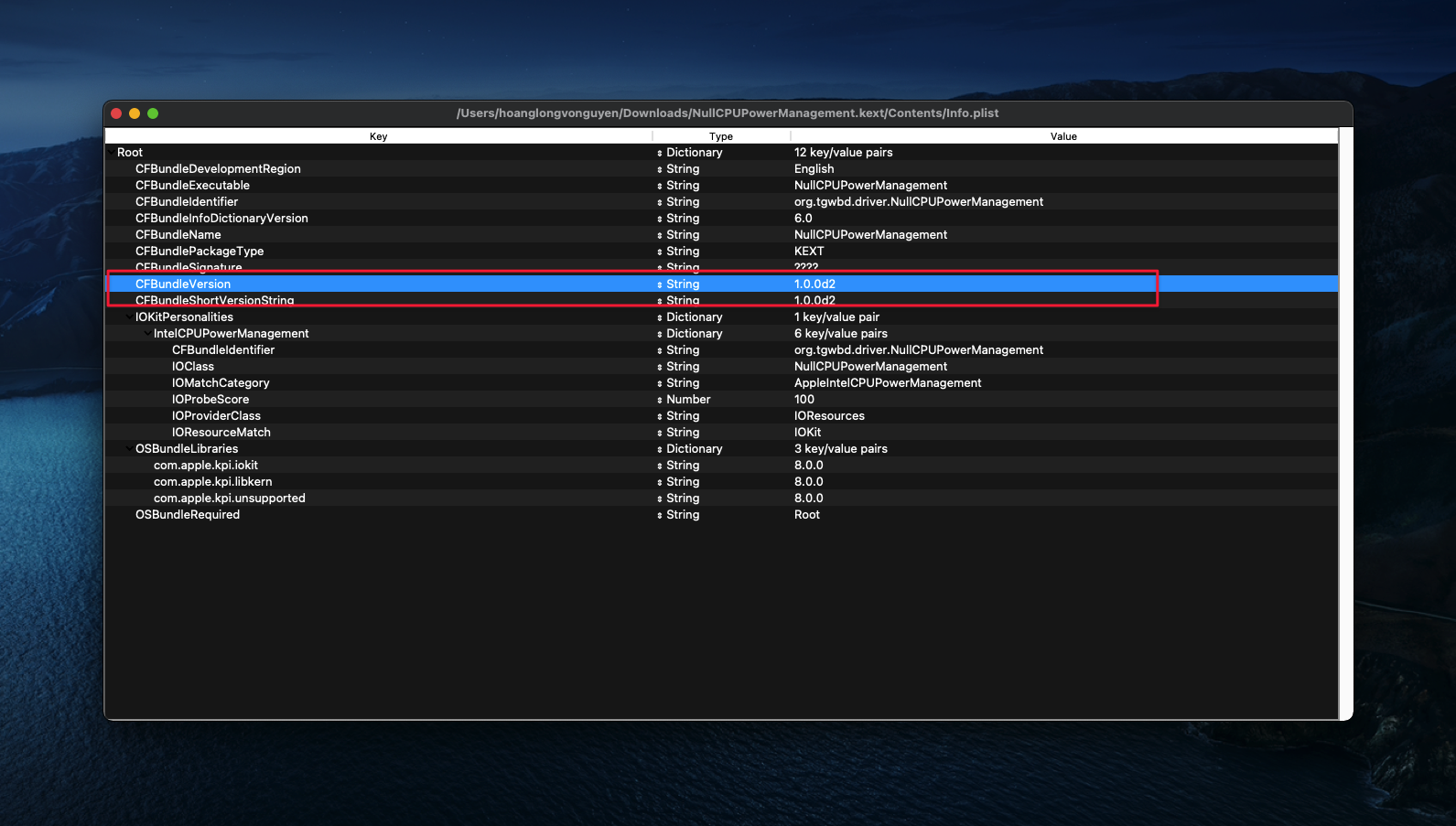Click type arrows for OSBundleRequired row
The height and width of the screenshot is (826, 1456).
[x=659, y=515]
